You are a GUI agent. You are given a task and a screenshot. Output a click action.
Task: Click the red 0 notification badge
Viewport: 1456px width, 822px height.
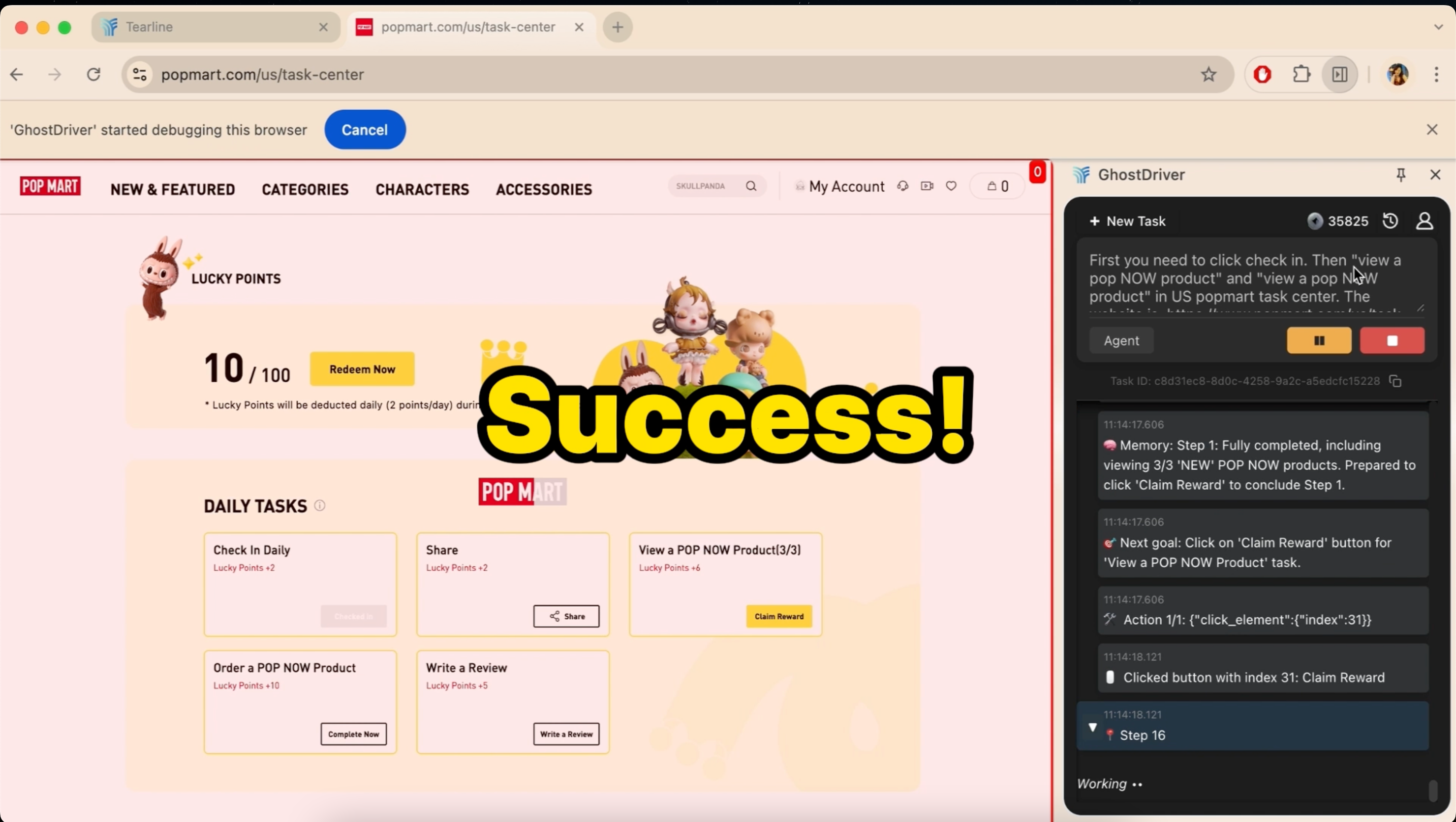pyautogui.click(x=1037, y=172)
